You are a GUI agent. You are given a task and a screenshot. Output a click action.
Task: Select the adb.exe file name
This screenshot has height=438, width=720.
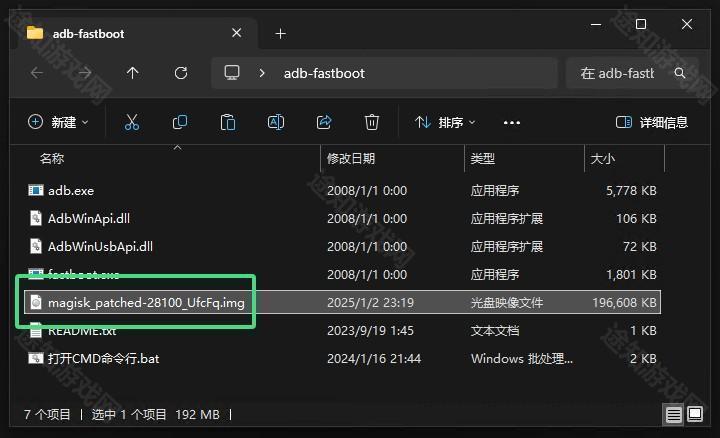(71, 191)
